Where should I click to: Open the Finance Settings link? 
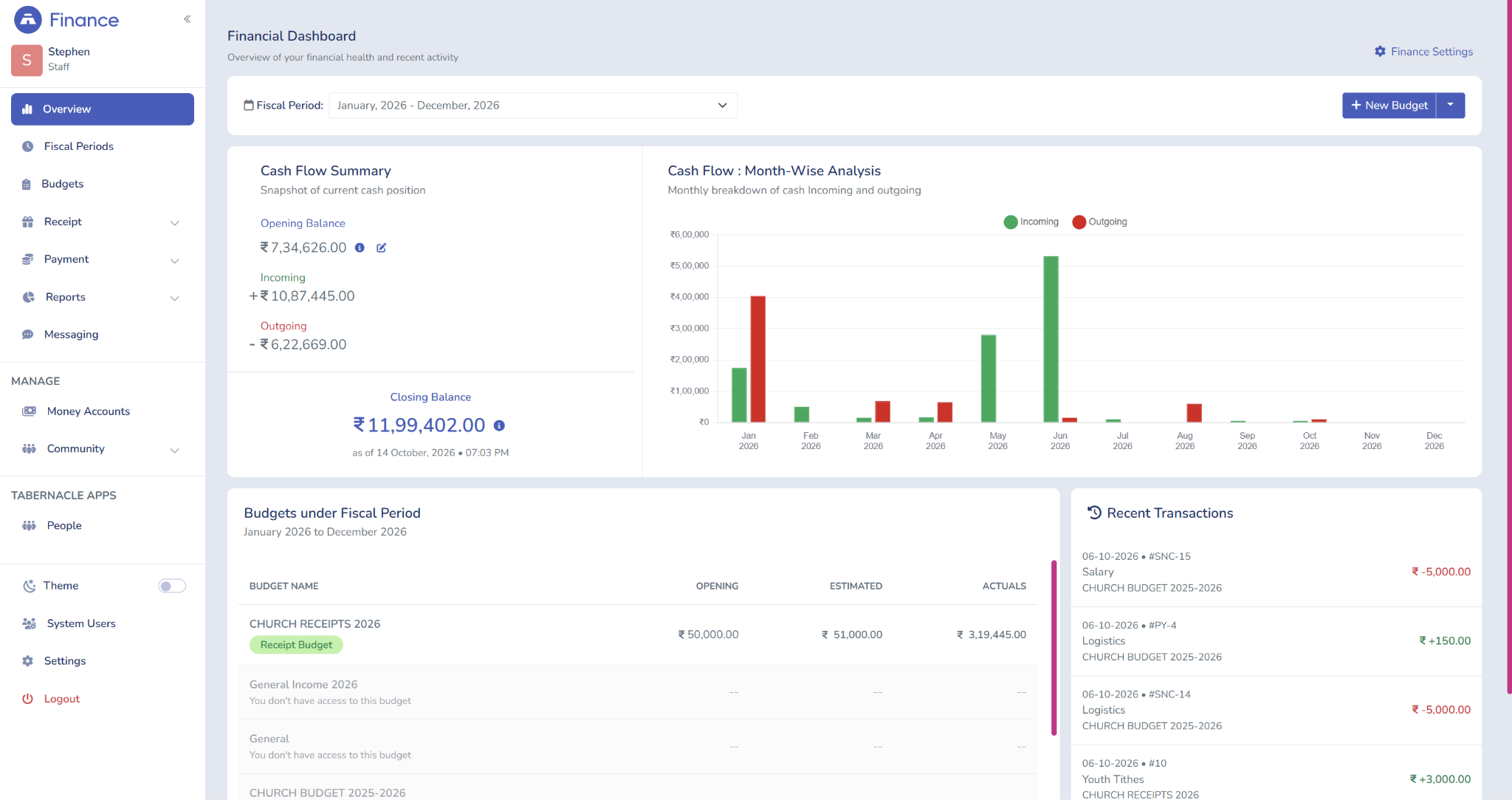pyautogui.click(x=1423, y=52)
